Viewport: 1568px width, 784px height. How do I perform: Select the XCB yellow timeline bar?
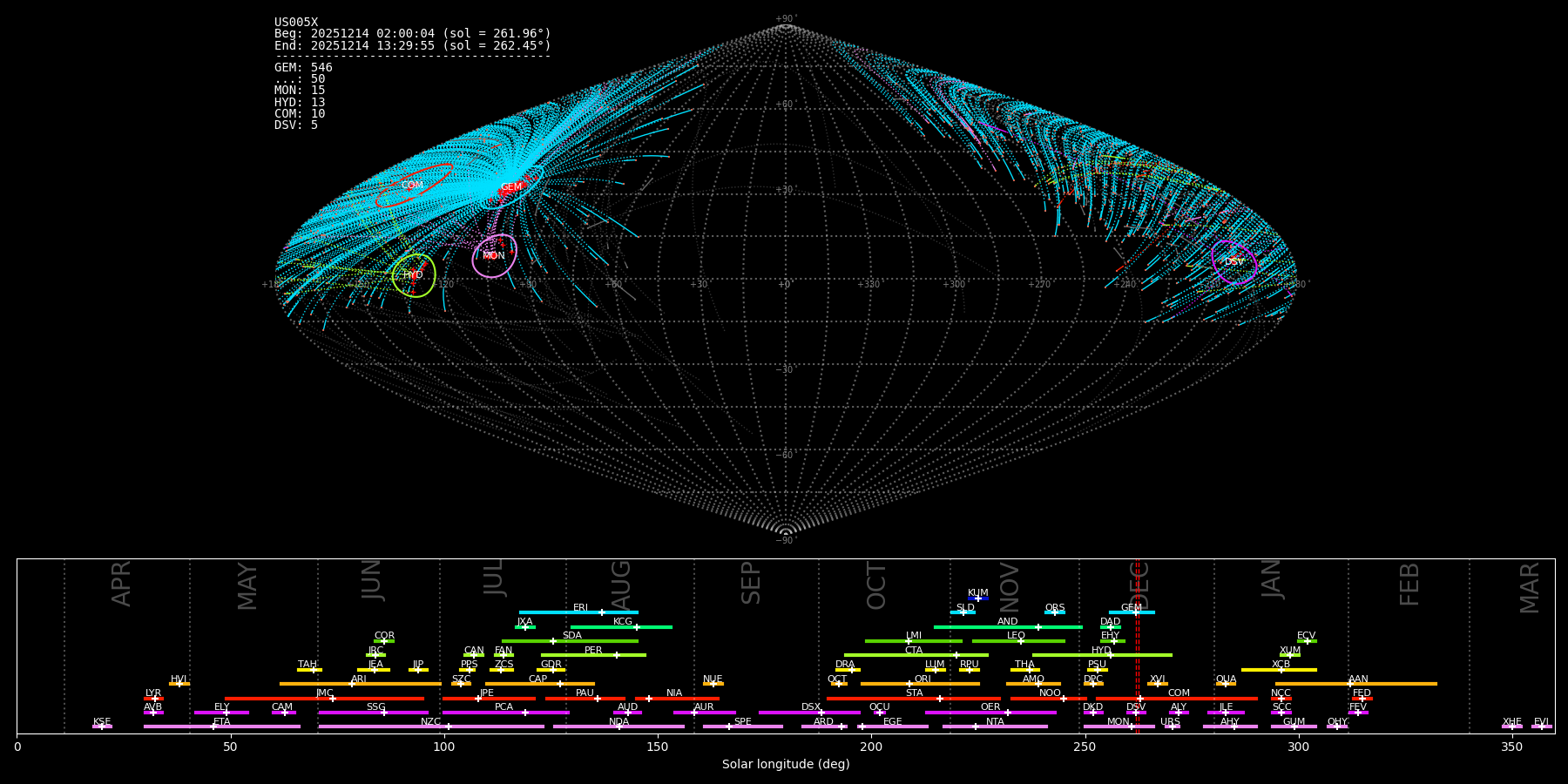pos(1279,670)
